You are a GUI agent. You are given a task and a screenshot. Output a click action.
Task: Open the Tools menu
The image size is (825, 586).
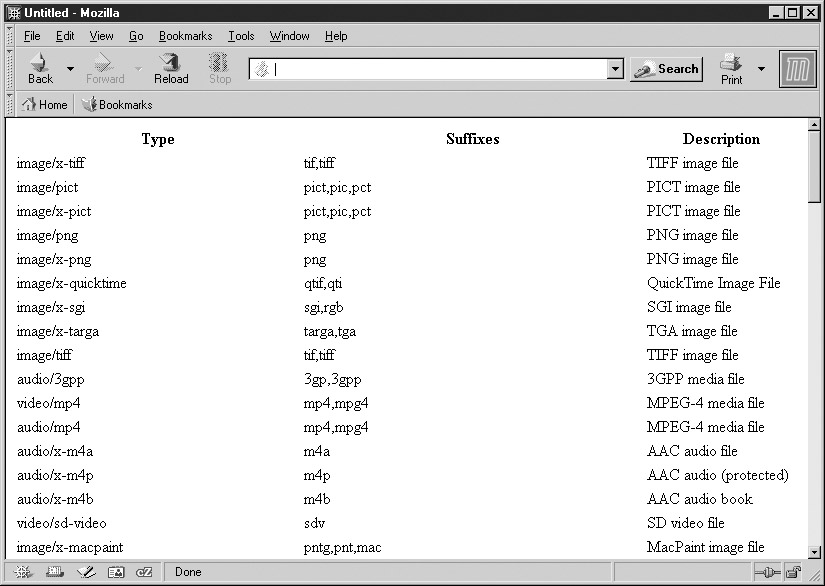coord(241,36)
